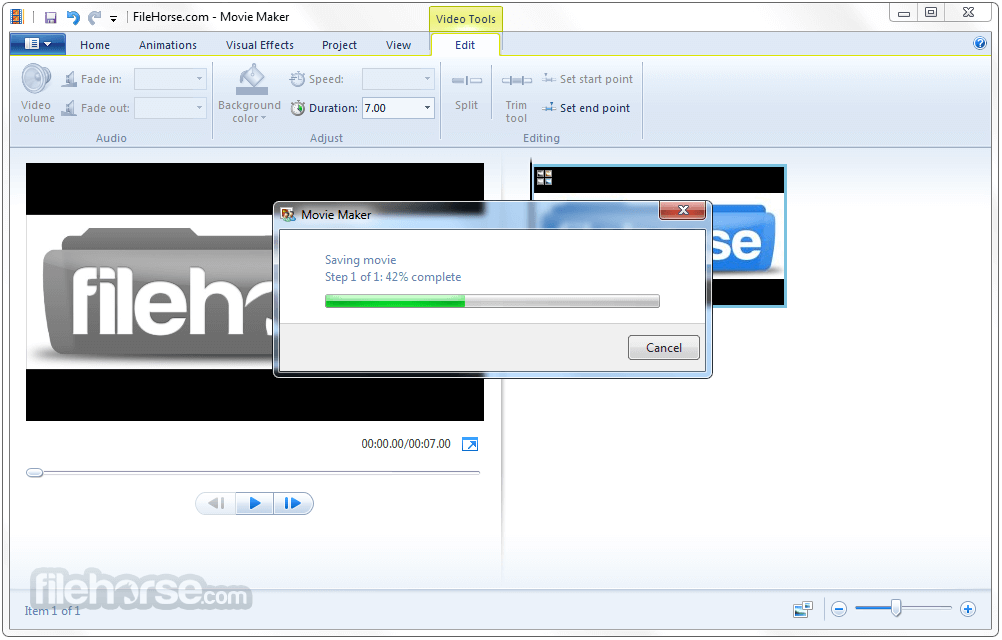
Task: Click the Save project icon in quick access toolbar
Action: point(50,17)
